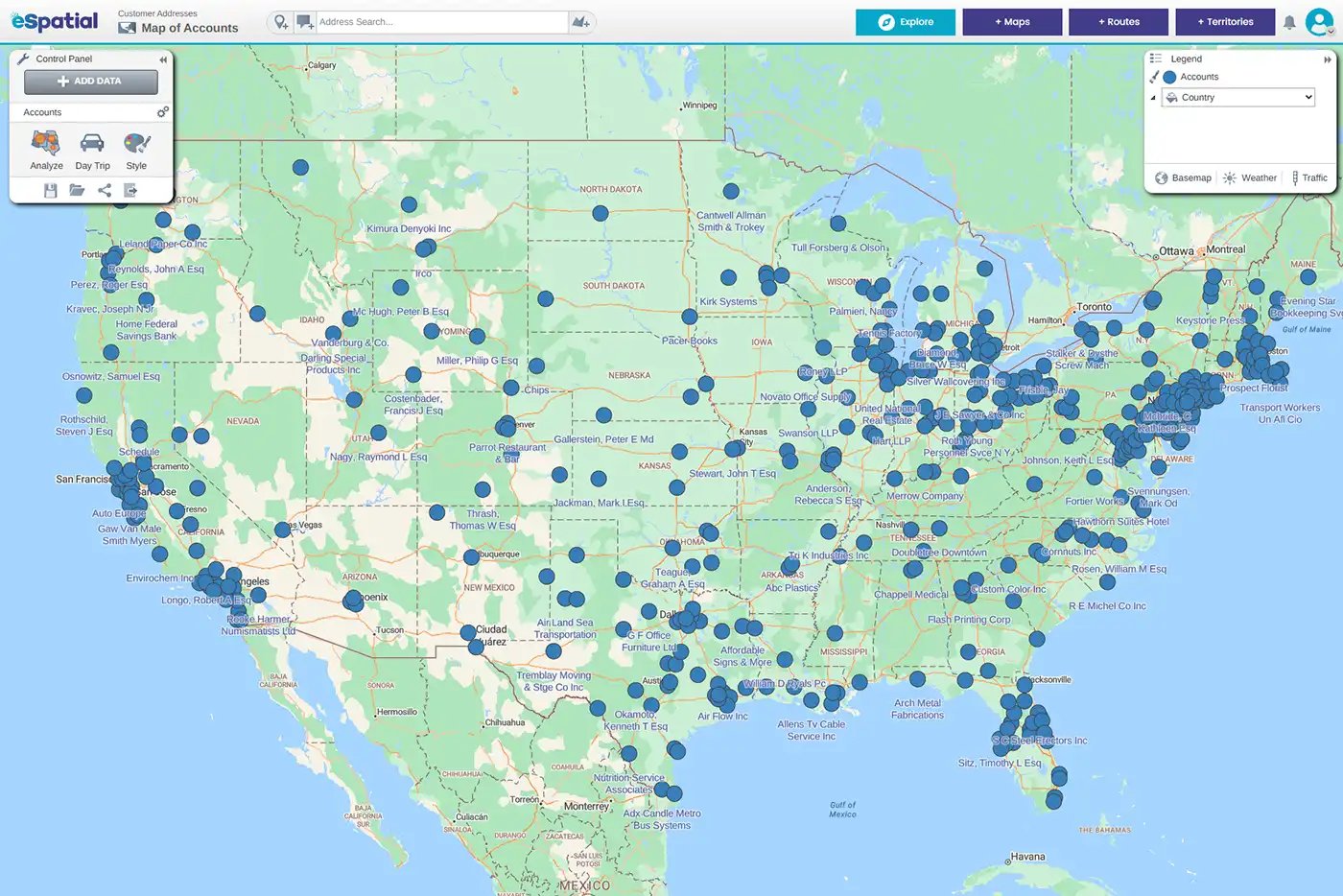The image size is (1343, 896).
Task: Collapse the Control Panel with double arrow
Action: (x=163, y=59)
